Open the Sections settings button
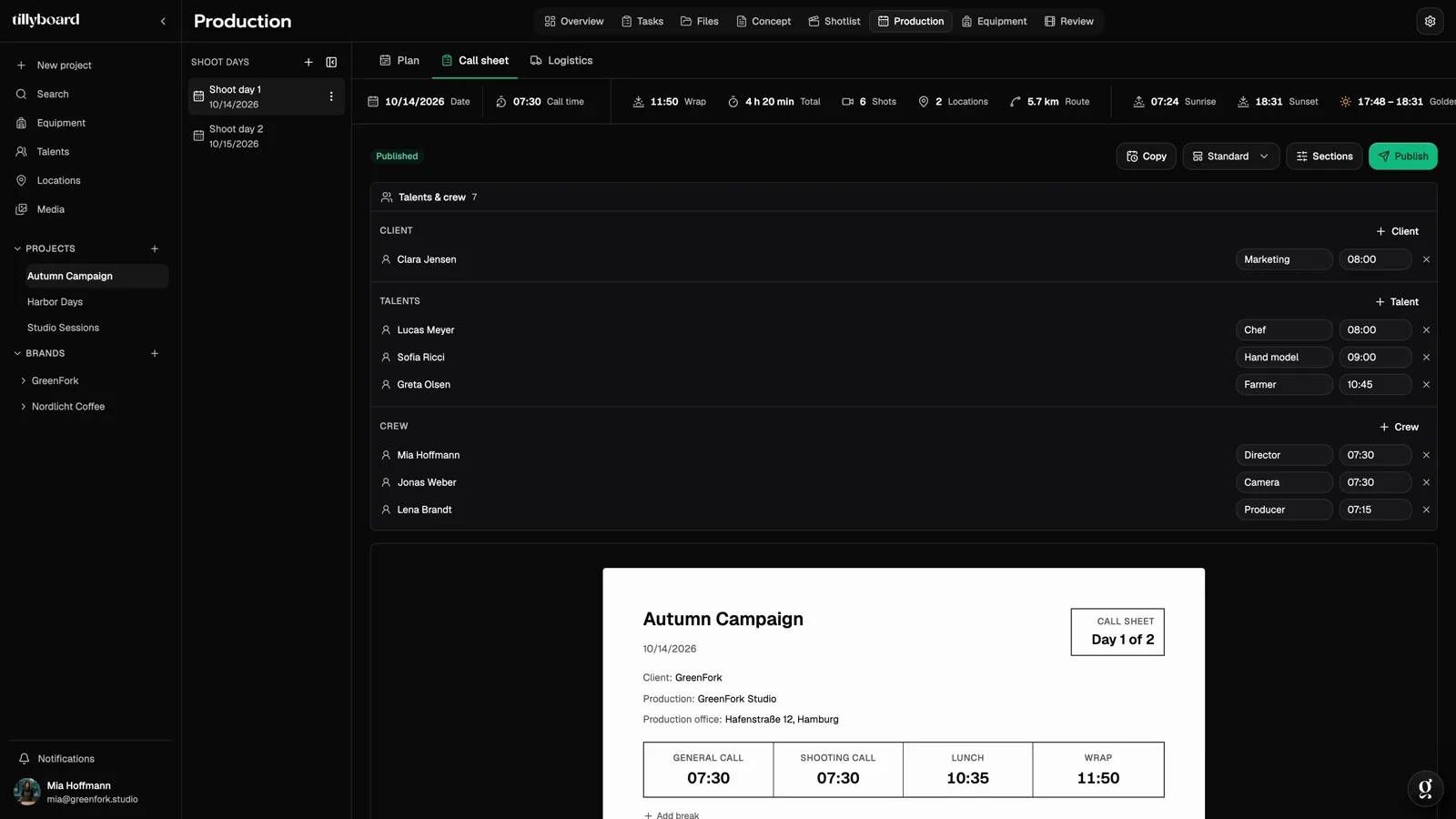Screen dimensions: 1456x819 (1323, 157)
